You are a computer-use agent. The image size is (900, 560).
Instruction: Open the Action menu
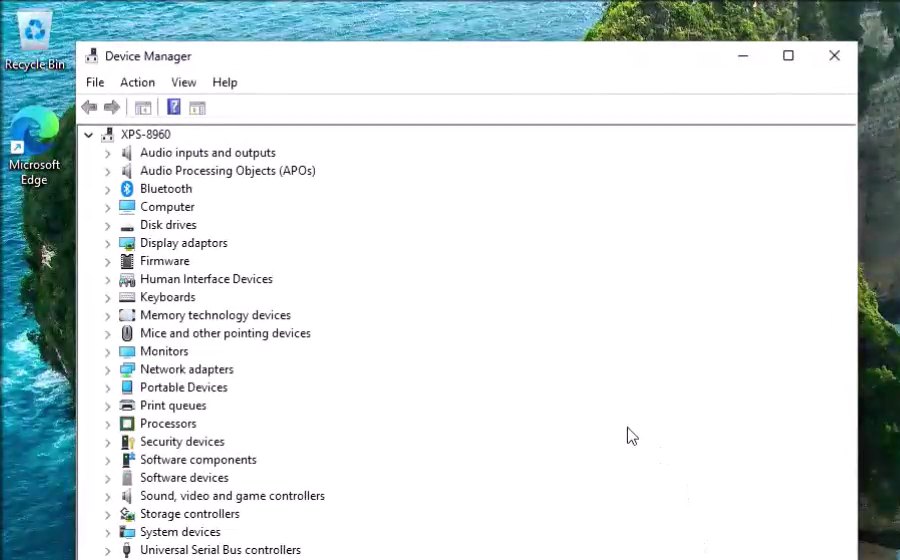pyautogui.click(x=137, y=82)
